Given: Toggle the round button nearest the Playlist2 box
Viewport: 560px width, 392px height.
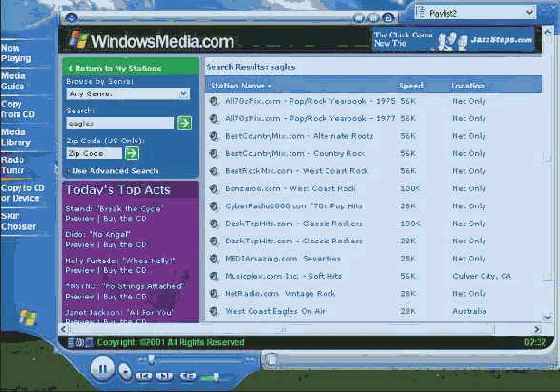Looking at the screenshot, I should (x=388, y=17).
